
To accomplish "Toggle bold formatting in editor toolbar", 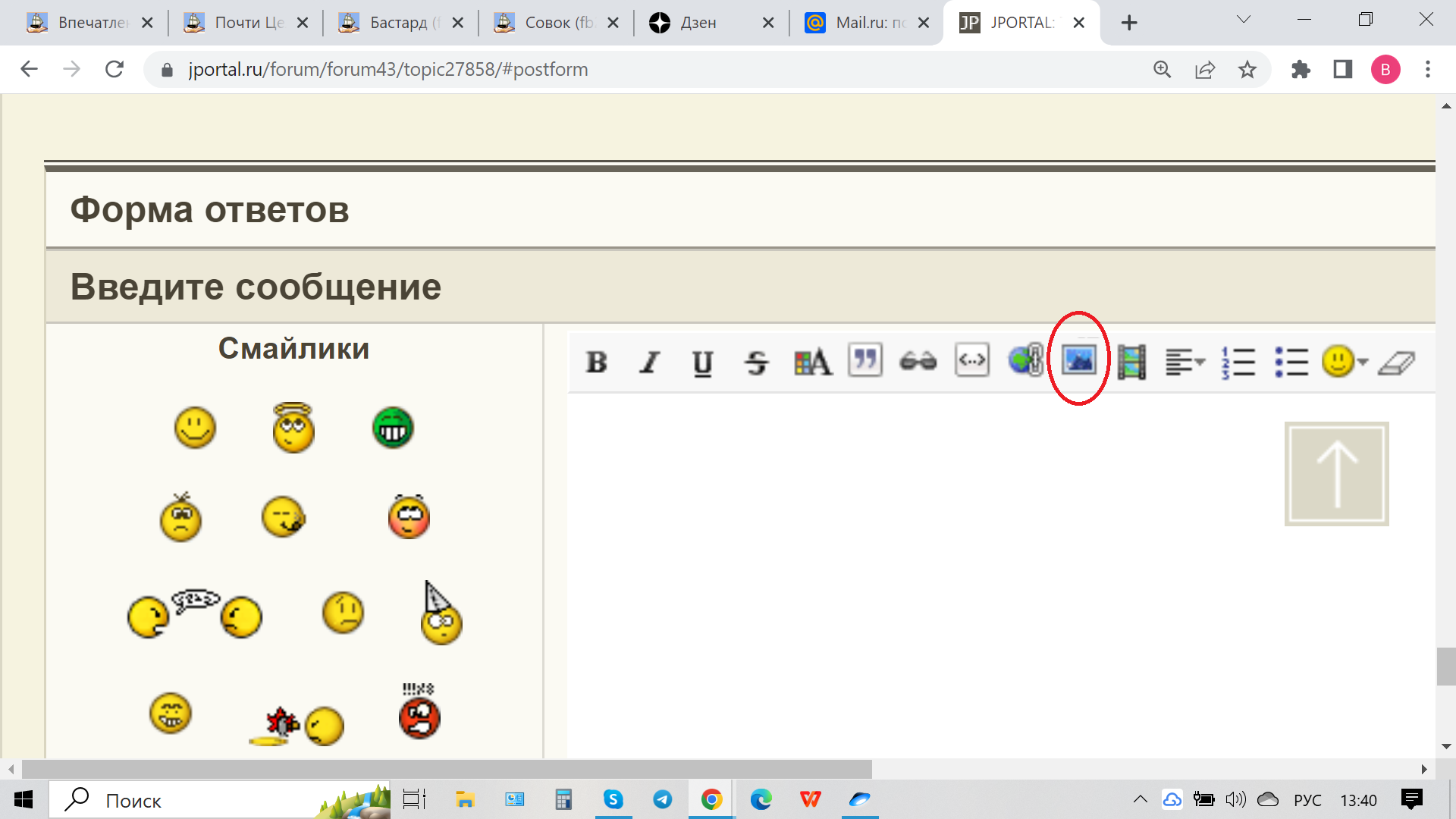I will 597,362.
